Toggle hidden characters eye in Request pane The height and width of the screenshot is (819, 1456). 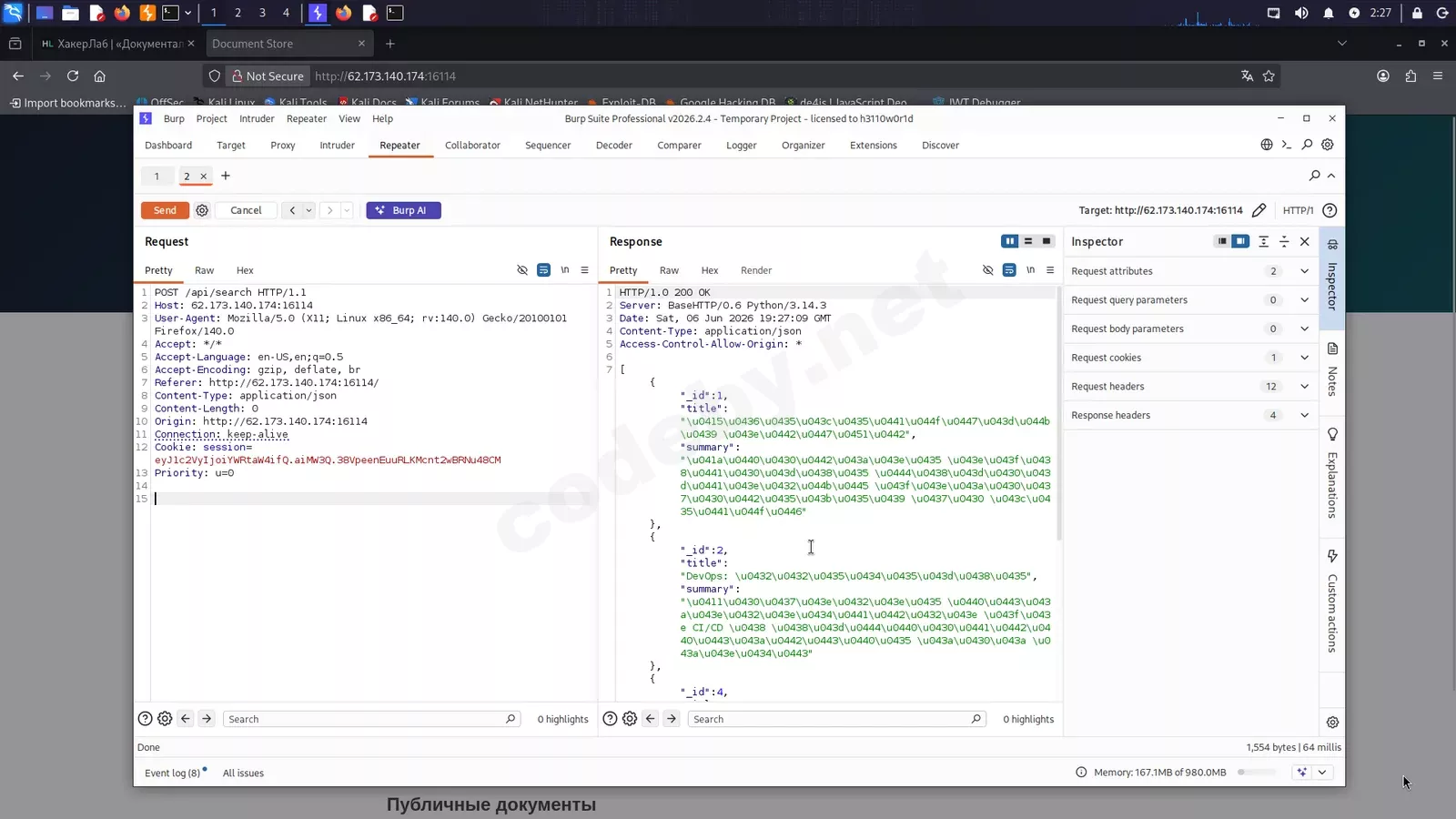tap(522, 270)
